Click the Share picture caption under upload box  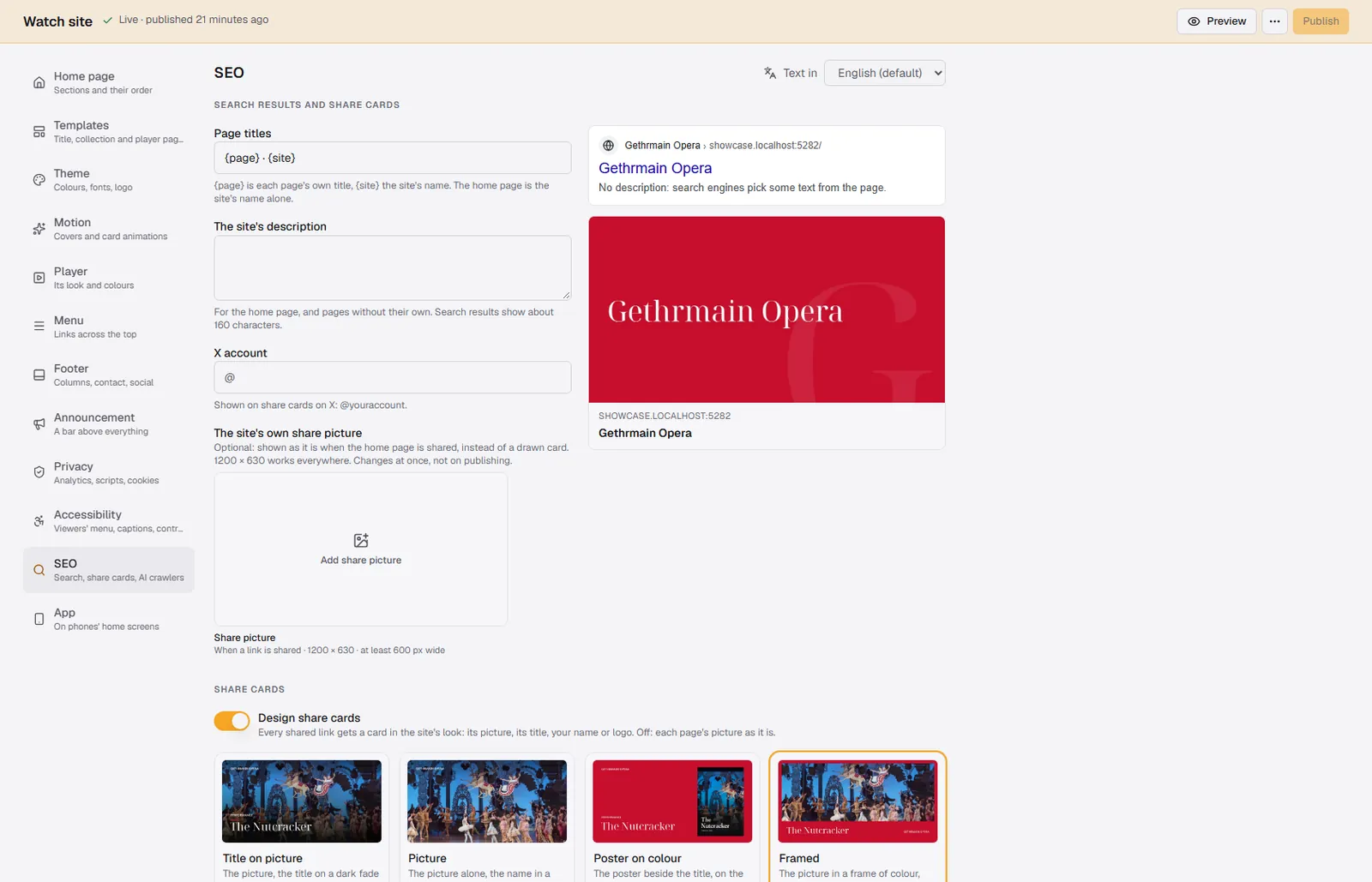244,638
